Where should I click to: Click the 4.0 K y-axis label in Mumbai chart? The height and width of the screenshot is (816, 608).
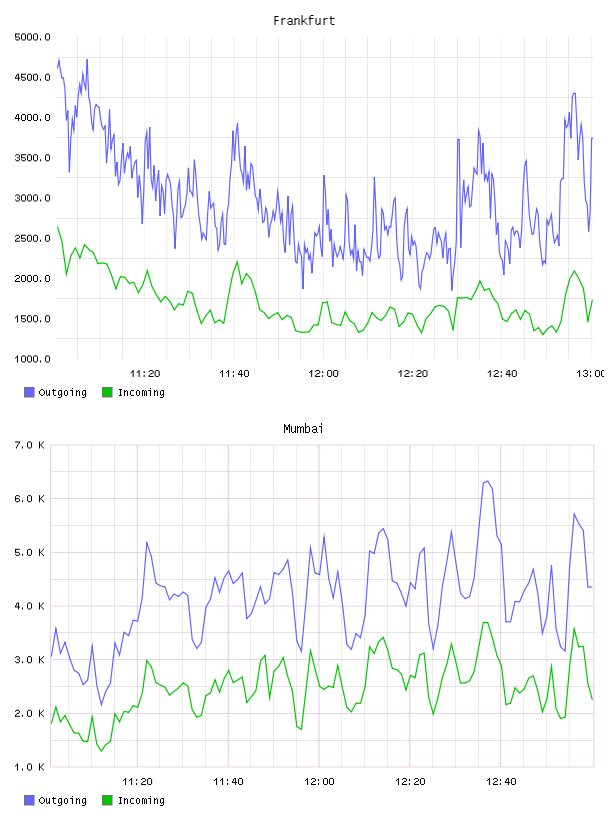point(29,606)
